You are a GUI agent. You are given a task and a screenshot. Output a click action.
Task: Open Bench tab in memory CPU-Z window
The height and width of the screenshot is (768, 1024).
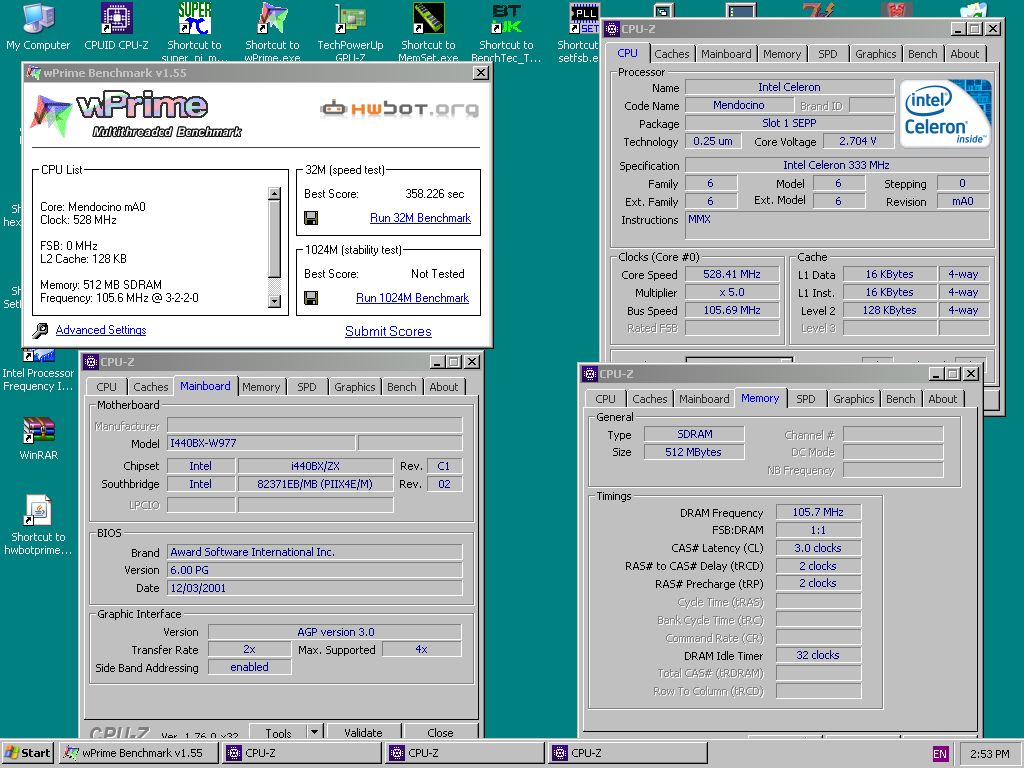click(x=900, y=398)
